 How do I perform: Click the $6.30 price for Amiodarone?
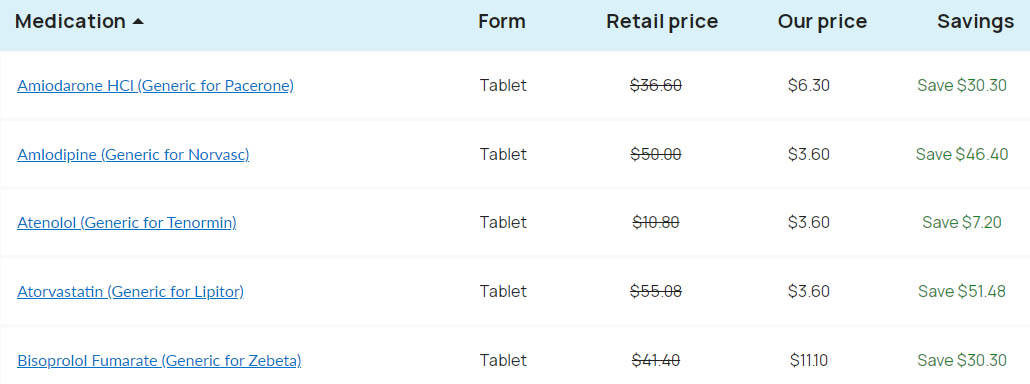[x=809, y=85]
